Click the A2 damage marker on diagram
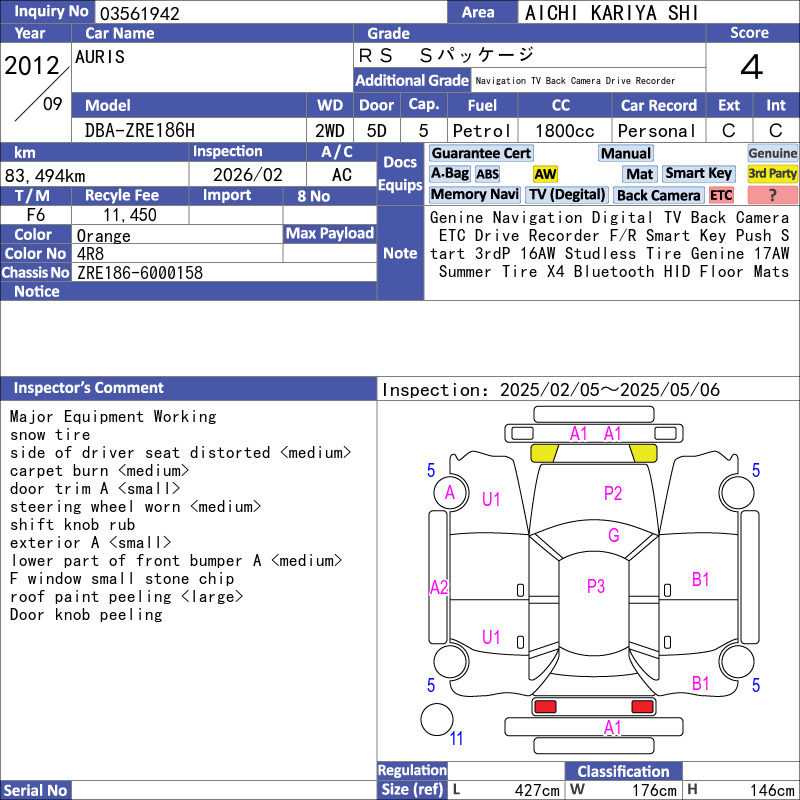The image size is (800, 800). tap(439, 587)
